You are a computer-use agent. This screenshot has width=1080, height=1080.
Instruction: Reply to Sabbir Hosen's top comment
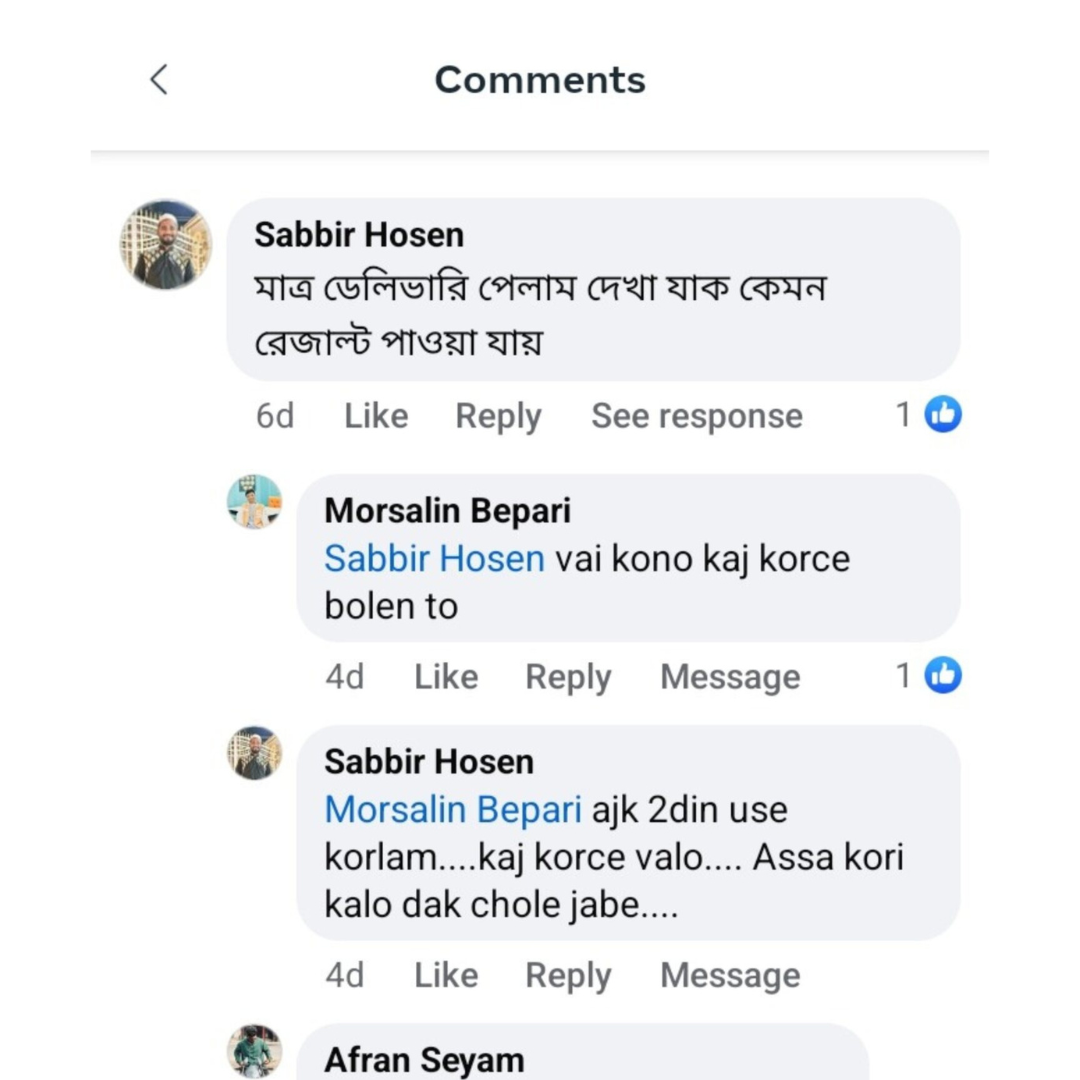(498, 416)
